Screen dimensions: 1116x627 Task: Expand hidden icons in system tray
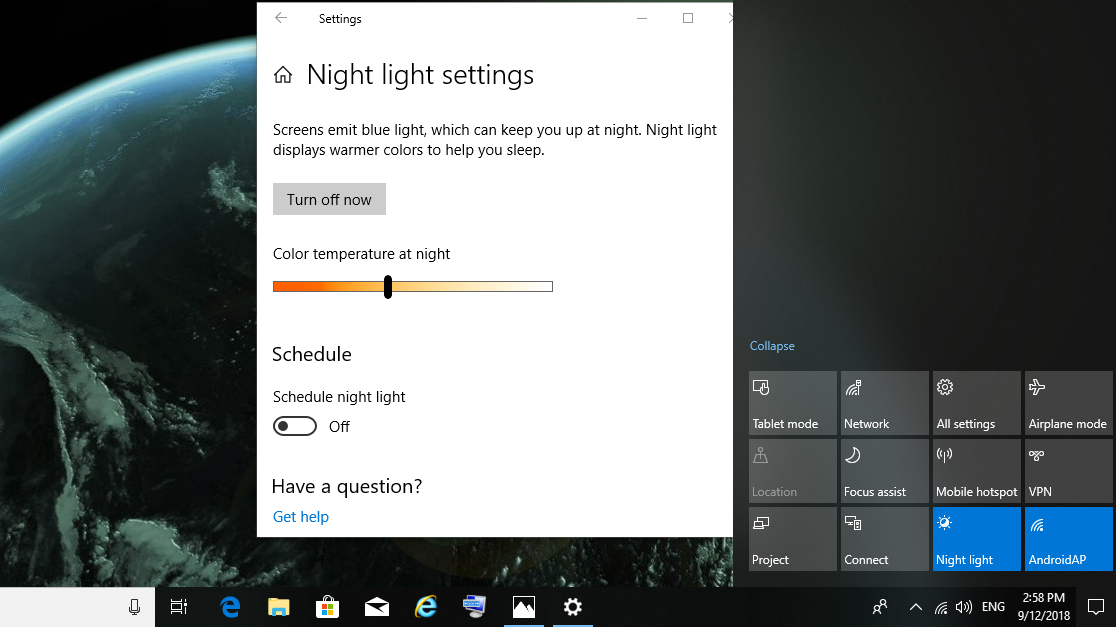[x=916, y=606]
